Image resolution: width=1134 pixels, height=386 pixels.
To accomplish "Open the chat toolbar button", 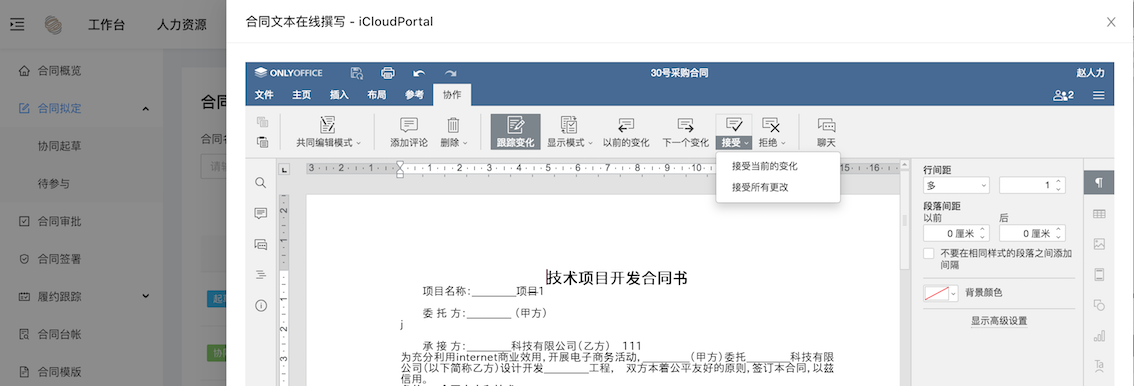I will pos(826,132).
